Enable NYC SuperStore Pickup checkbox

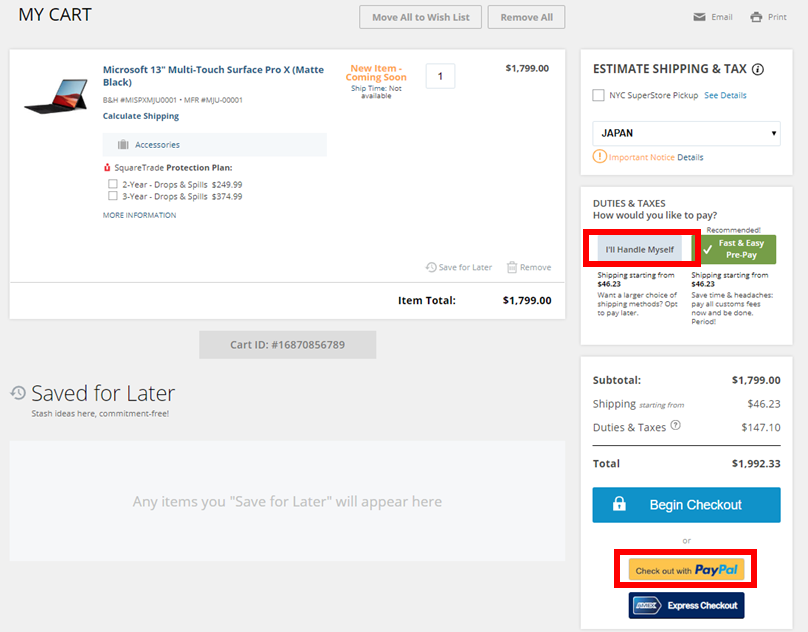(598, 95)
